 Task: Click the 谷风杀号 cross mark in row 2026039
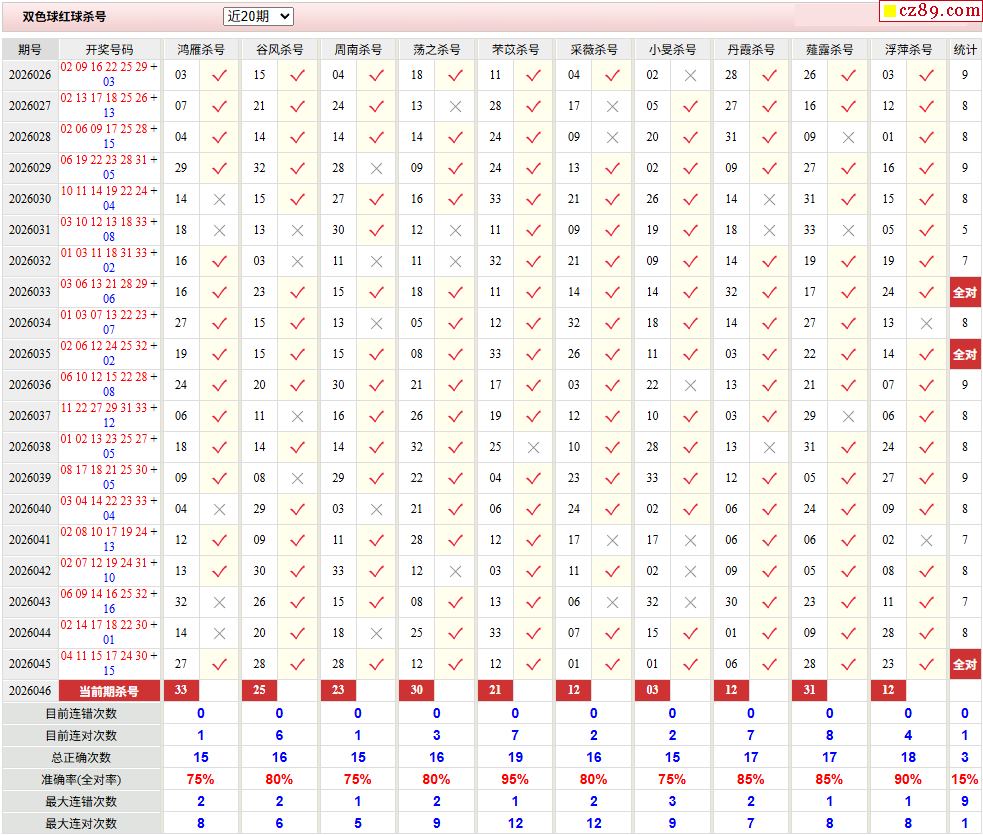(297, 478)
